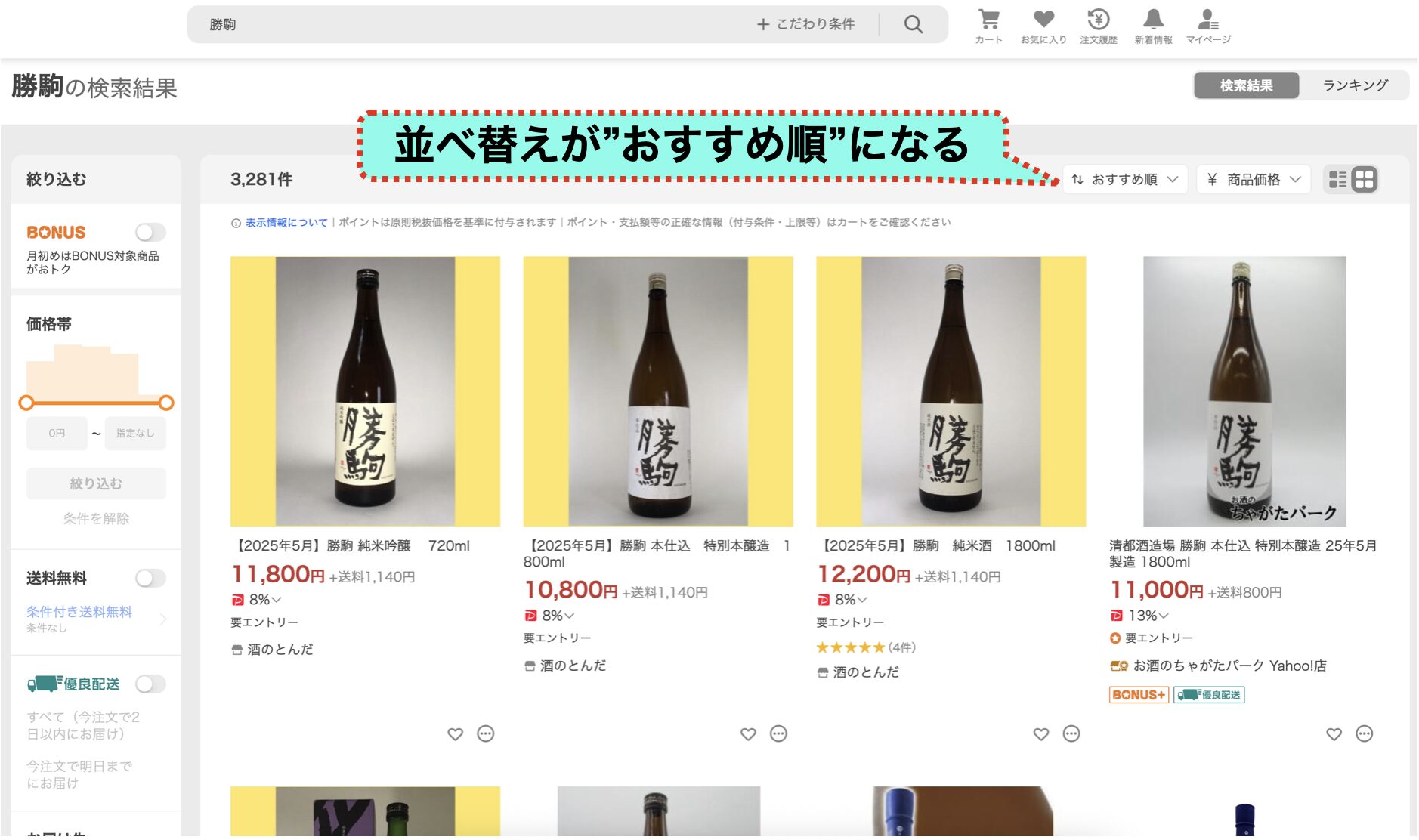Open order history (注文履歴) icon

1098,26
